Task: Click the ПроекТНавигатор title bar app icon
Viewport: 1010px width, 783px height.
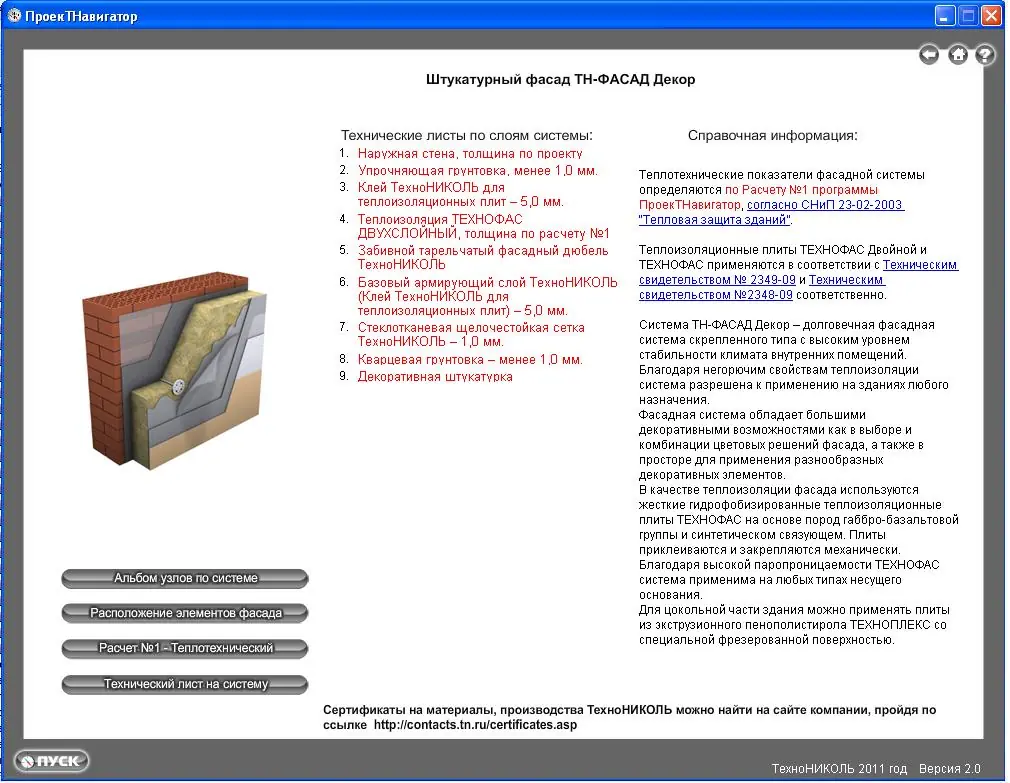Action: point(14,15)
